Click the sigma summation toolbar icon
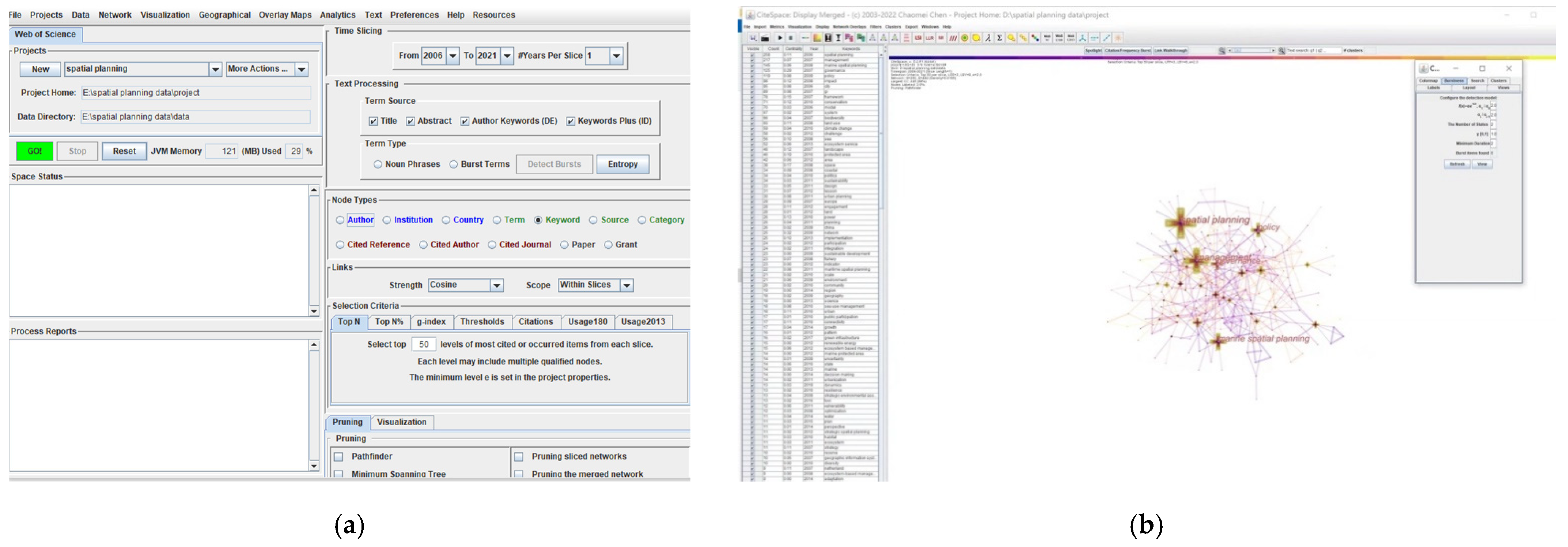 [1000, 38]
